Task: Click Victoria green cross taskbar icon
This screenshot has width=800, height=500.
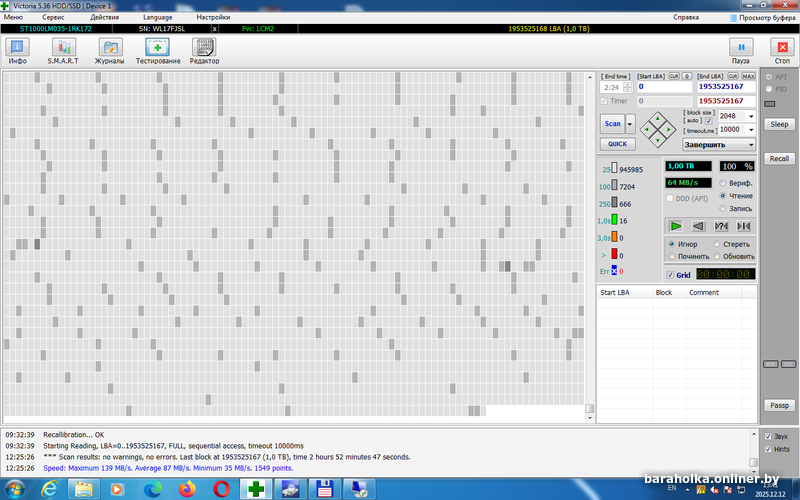Action: point(256,489)
